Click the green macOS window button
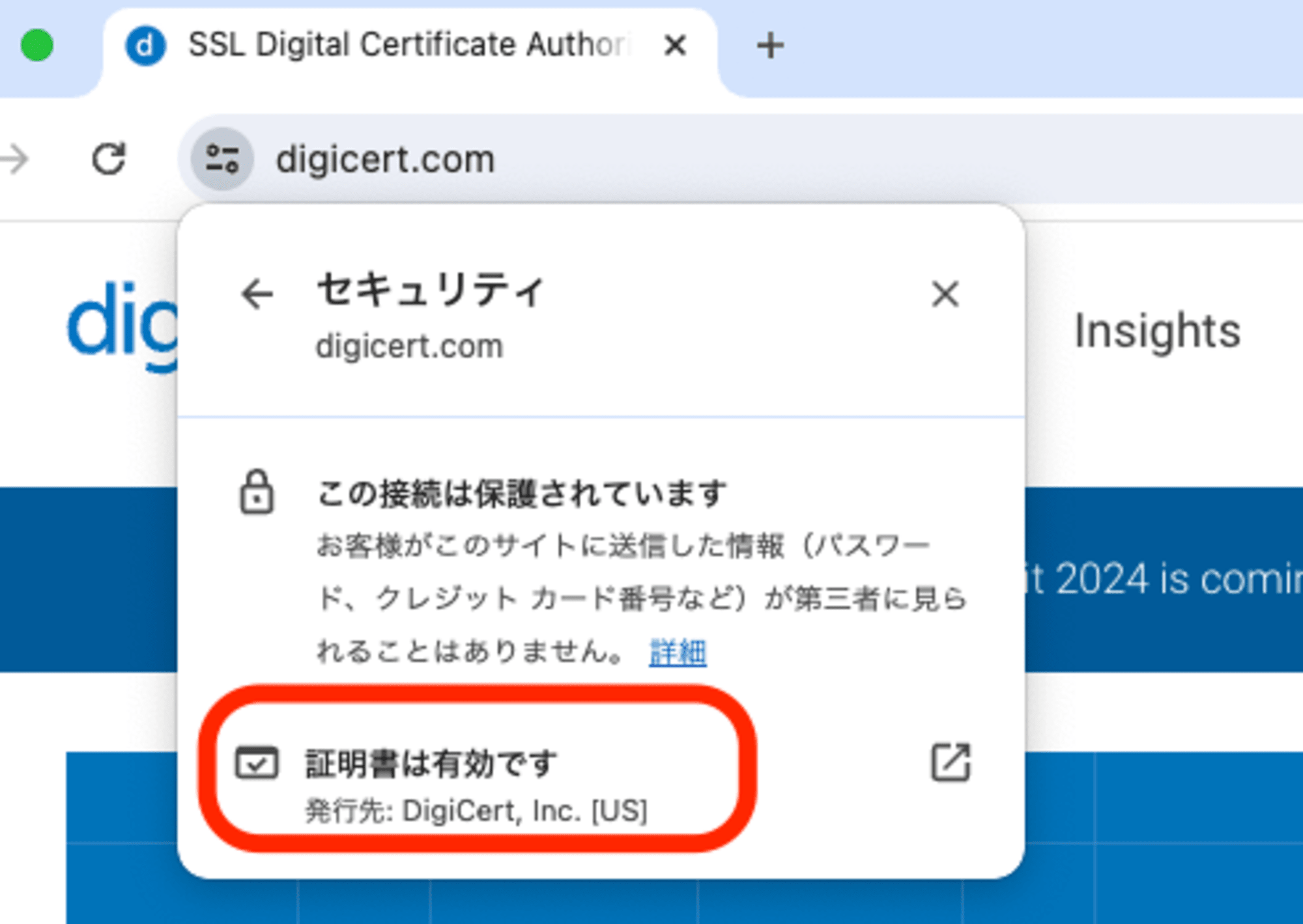This screenshot has width=1303, height=924. 36,46
